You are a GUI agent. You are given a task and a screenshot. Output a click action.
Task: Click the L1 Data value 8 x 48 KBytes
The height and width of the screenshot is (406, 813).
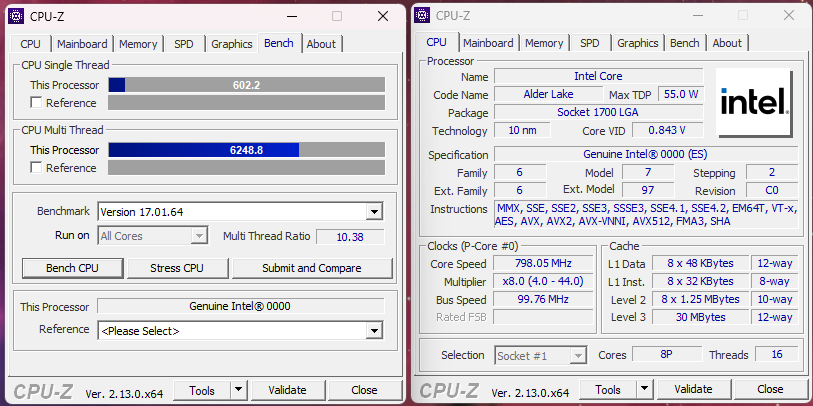point(700,263)
